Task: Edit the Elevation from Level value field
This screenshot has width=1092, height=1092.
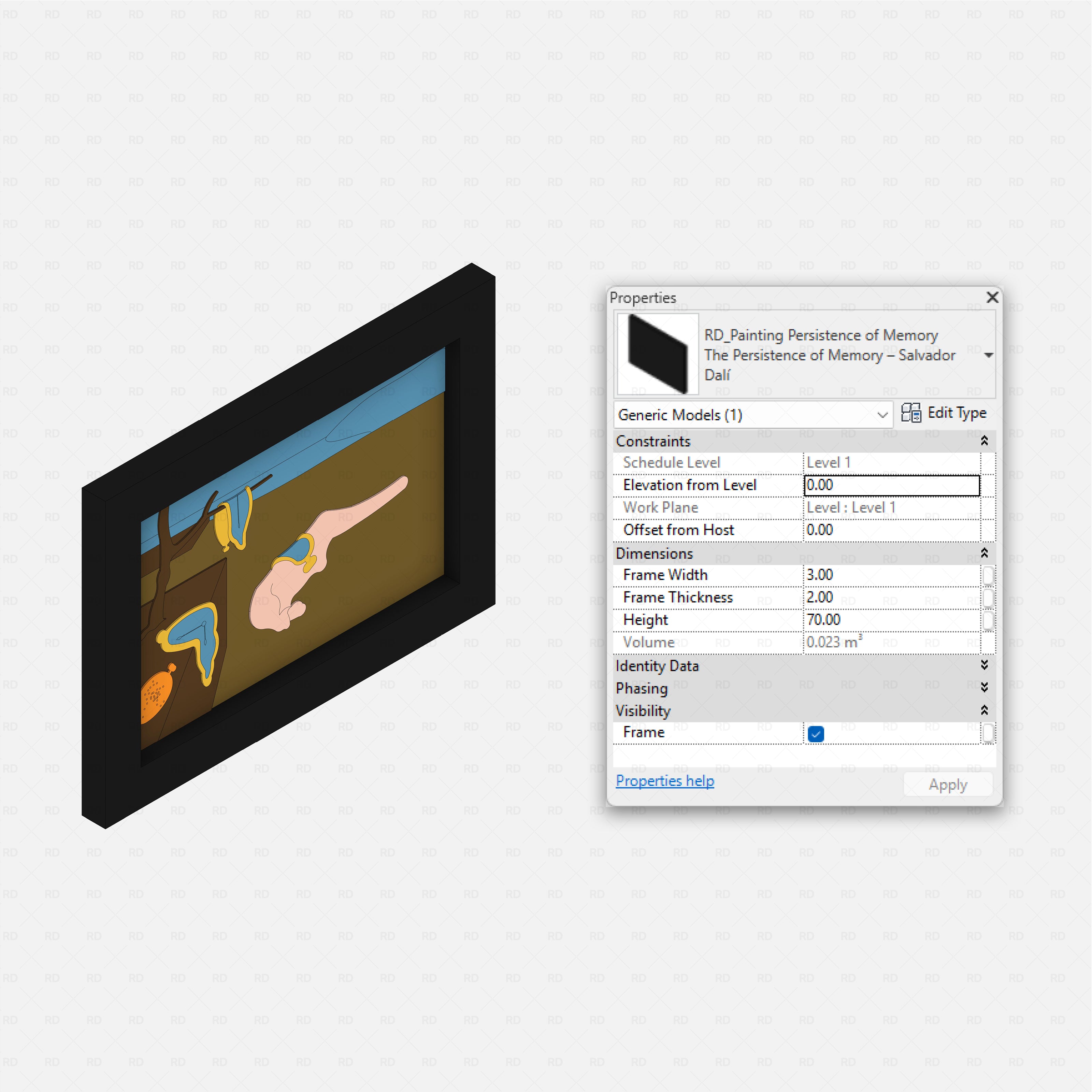Action: pyautogui.click(x=891, y=485)
